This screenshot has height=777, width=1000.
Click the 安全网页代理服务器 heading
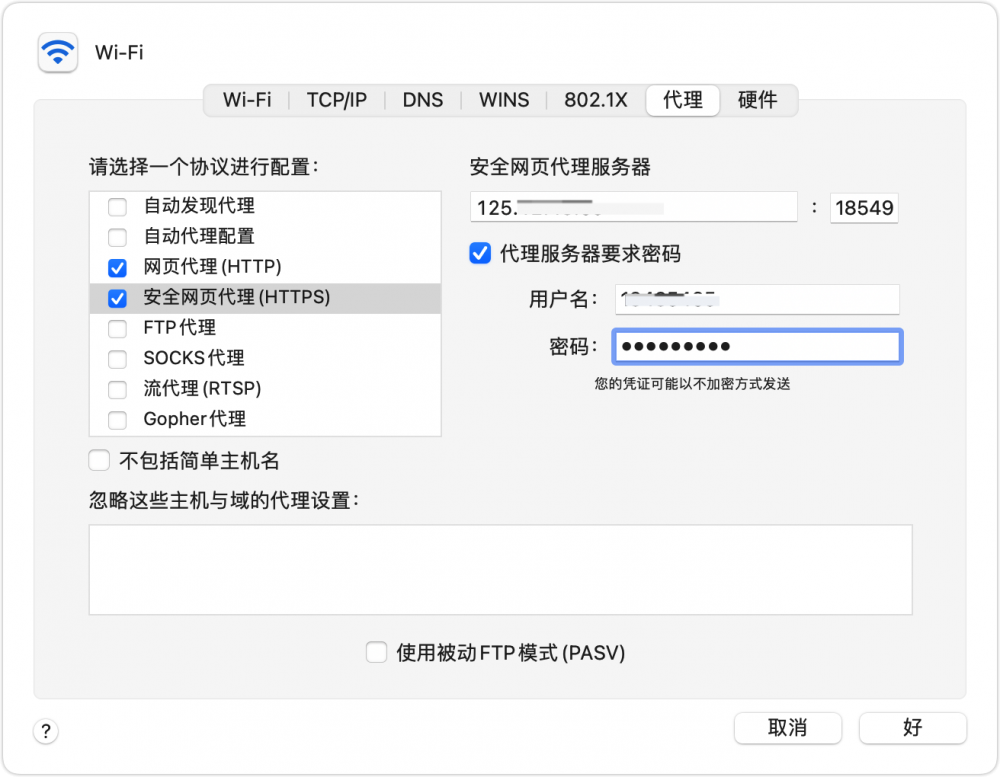[x=560, y=167]
